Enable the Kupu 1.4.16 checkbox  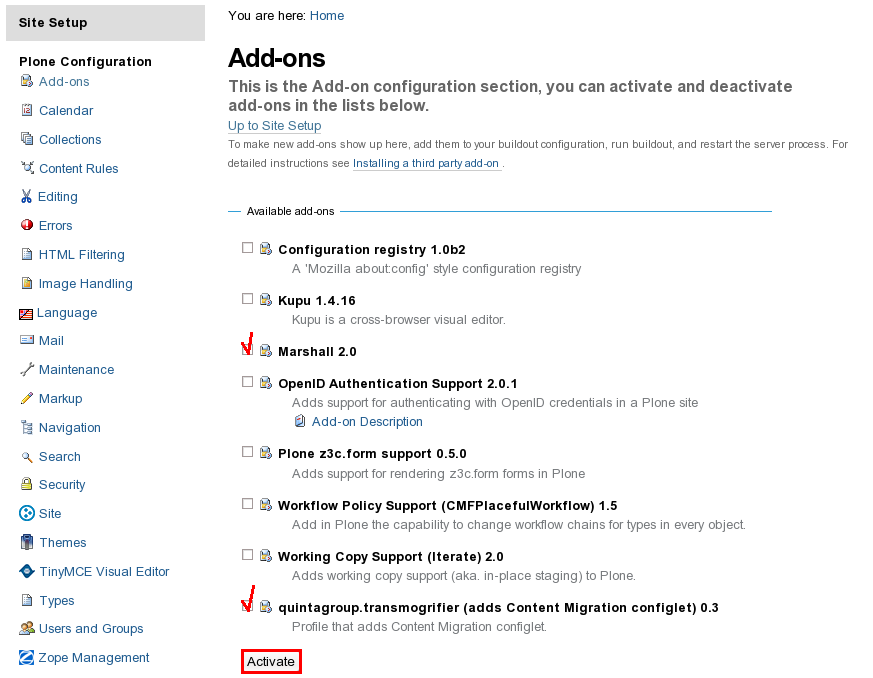248,299
